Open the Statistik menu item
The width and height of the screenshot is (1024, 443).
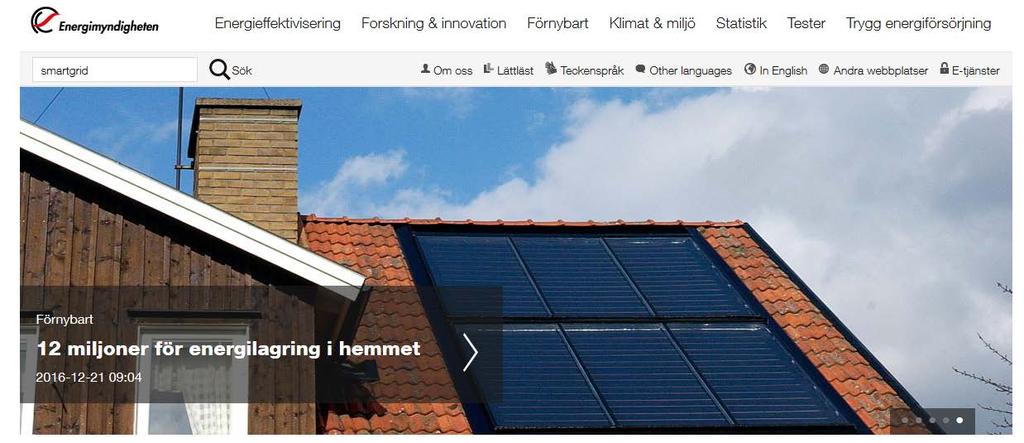pos(741,24)
